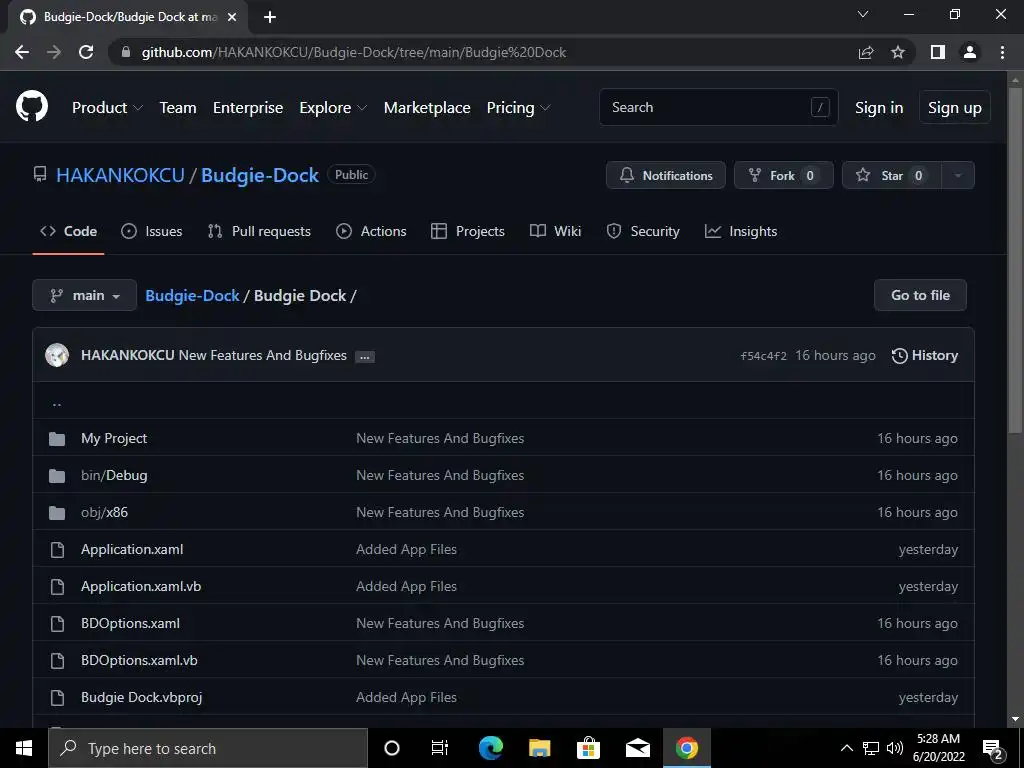Open the Application.xaml.vb file

(141, 586)
